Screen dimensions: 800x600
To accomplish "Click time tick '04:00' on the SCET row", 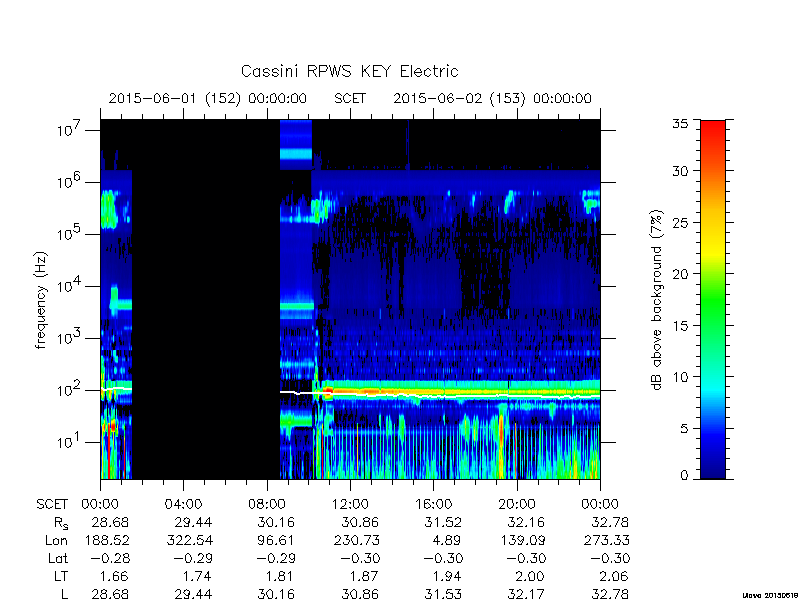I will pos(183,505).
